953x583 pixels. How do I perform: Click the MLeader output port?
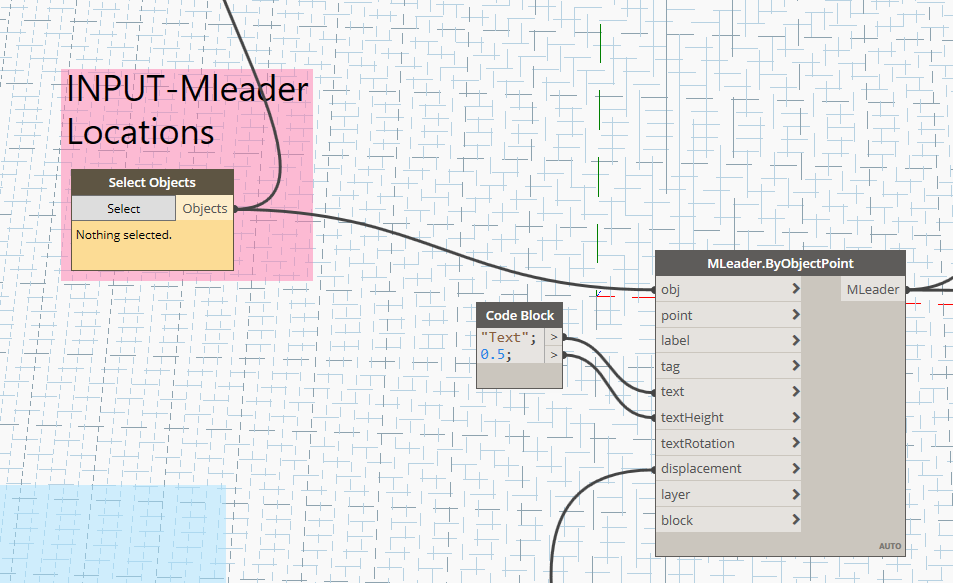873,289
